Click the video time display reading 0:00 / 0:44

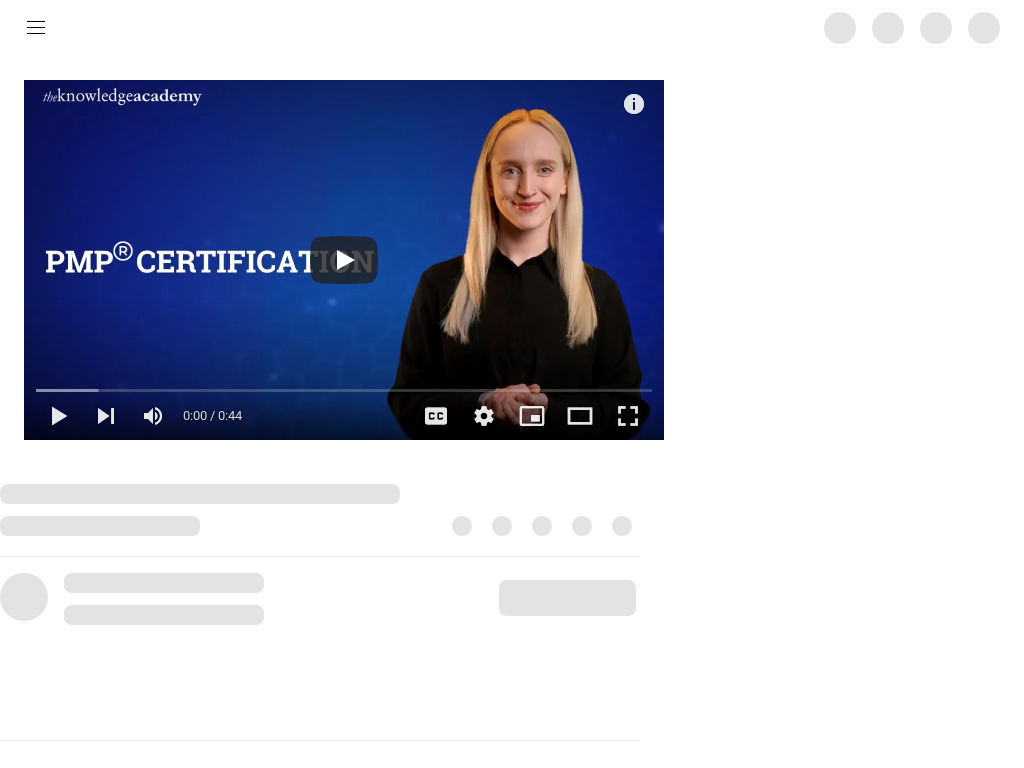coord(212,416)
